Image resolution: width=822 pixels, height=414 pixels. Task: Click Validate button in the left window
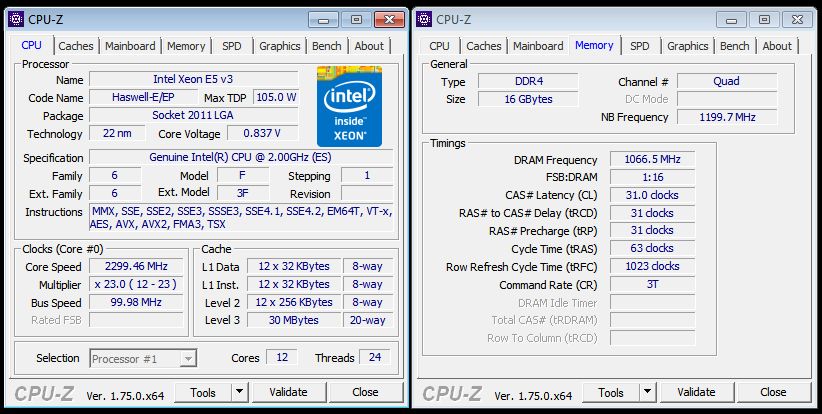288,392
